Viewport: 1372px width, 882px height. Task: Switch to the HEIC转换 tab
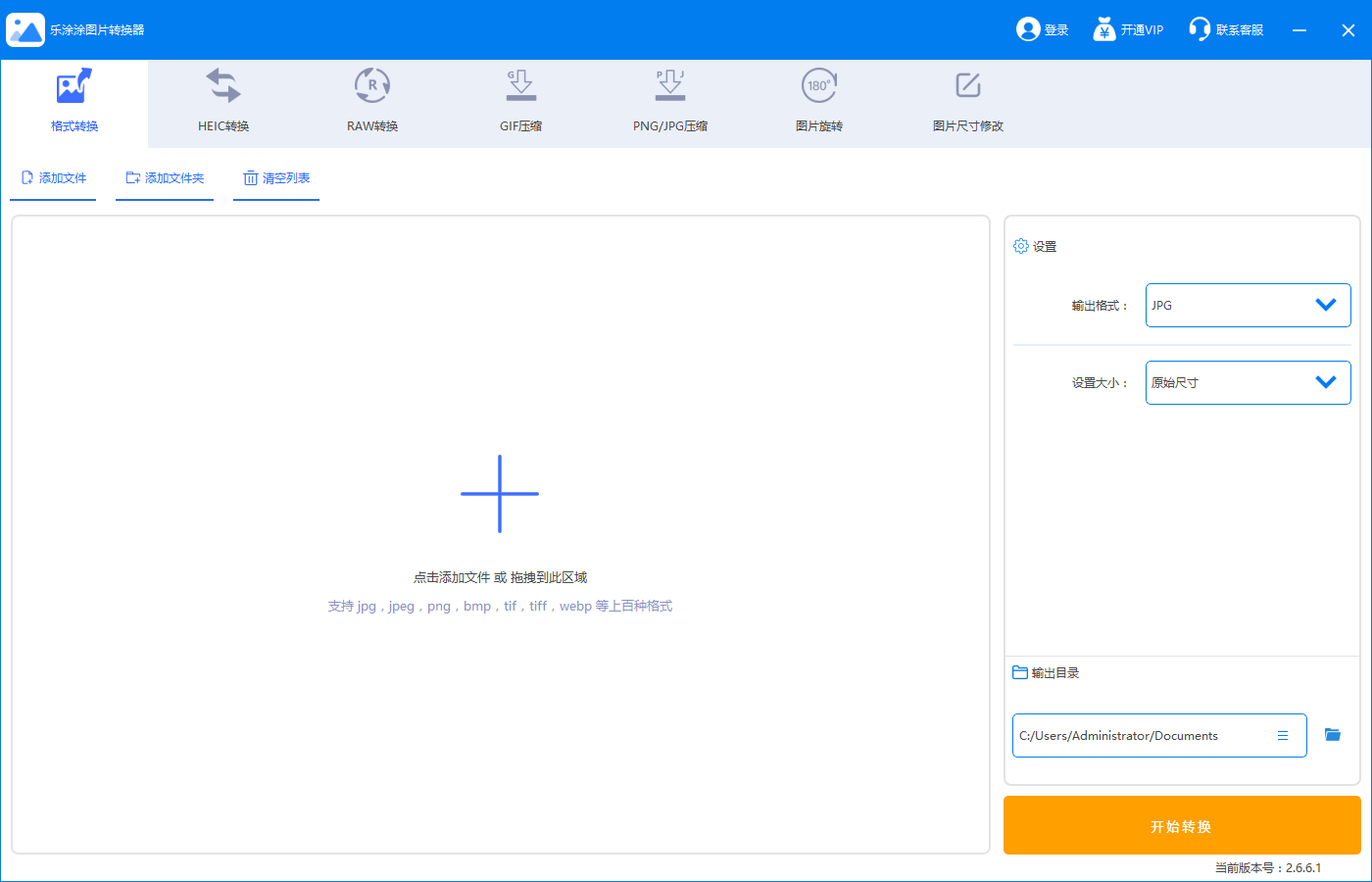click(223, 103)
